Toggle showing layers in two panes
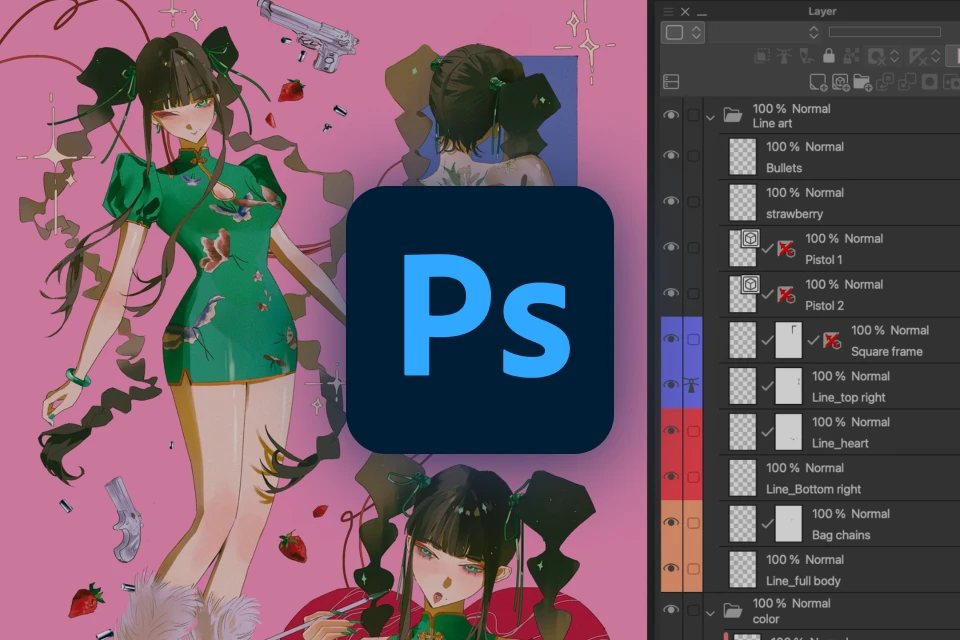Viewport: 960px width, 640px height. coord(671,81)
